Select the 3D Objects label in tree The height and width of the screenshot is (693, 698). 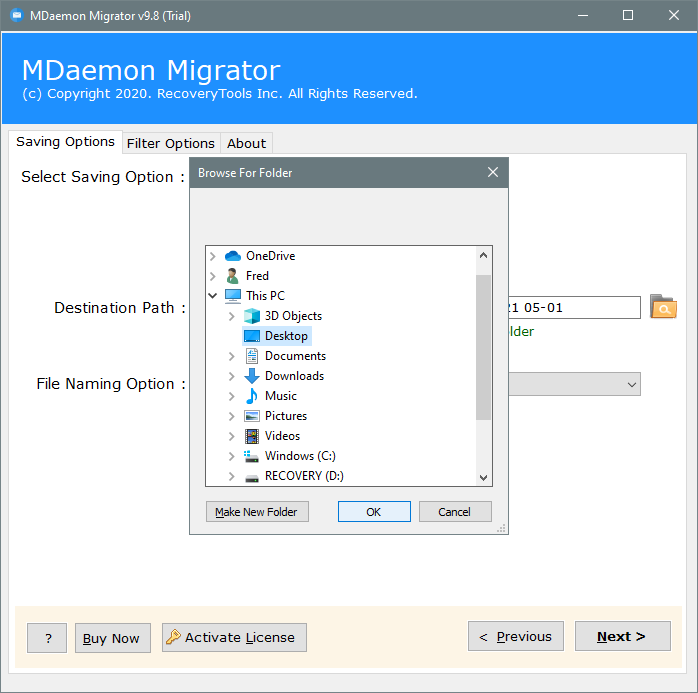(x=293, y=316)
